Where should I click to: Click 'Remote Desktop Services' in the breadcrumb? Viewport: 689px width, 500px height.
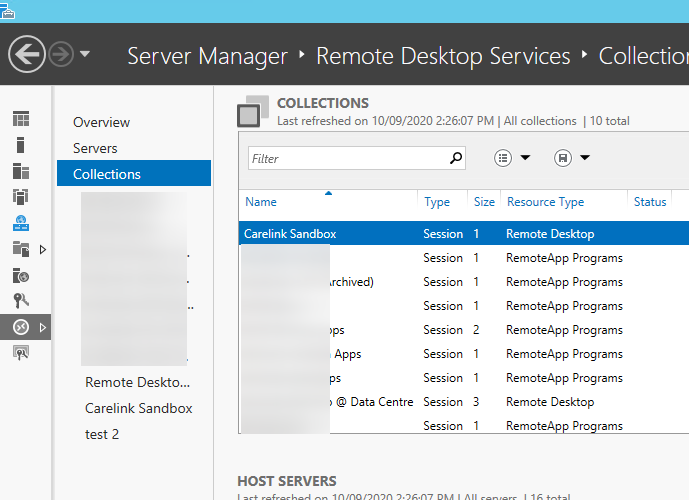[x=443, y=56]
